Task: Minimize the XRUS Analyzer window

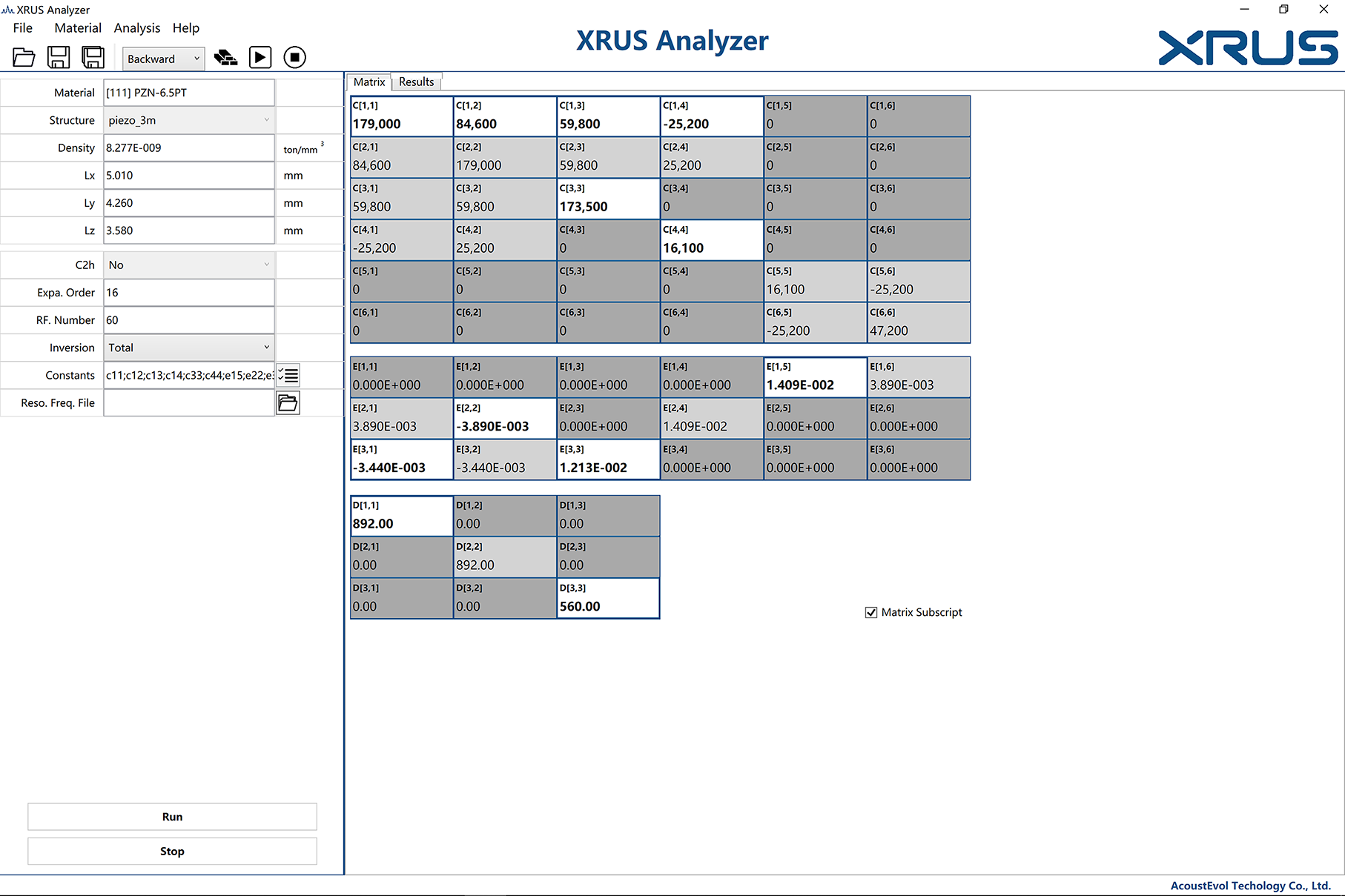Action: tap(1244, 10)
